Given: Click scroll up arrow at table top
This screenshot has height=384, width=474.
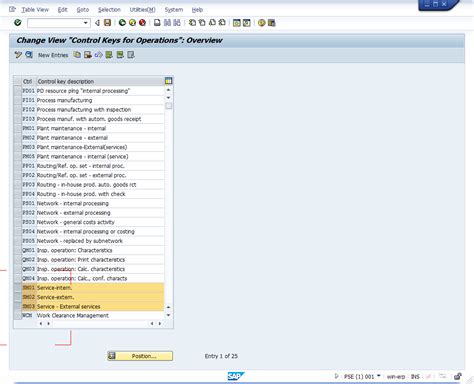Looking at the screenshot, I should [168, 90].
